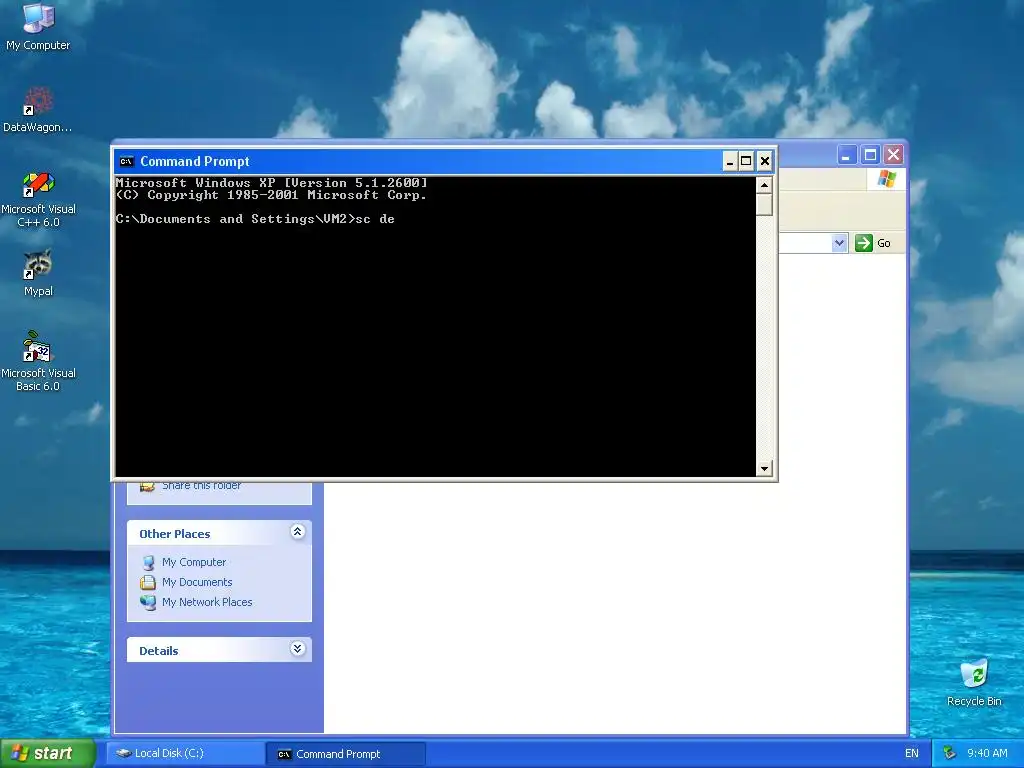Viewport: 1024px width, 768px height.
Task: Switch to Local Disk (C:) taskbar button
Action: (185, 754)
